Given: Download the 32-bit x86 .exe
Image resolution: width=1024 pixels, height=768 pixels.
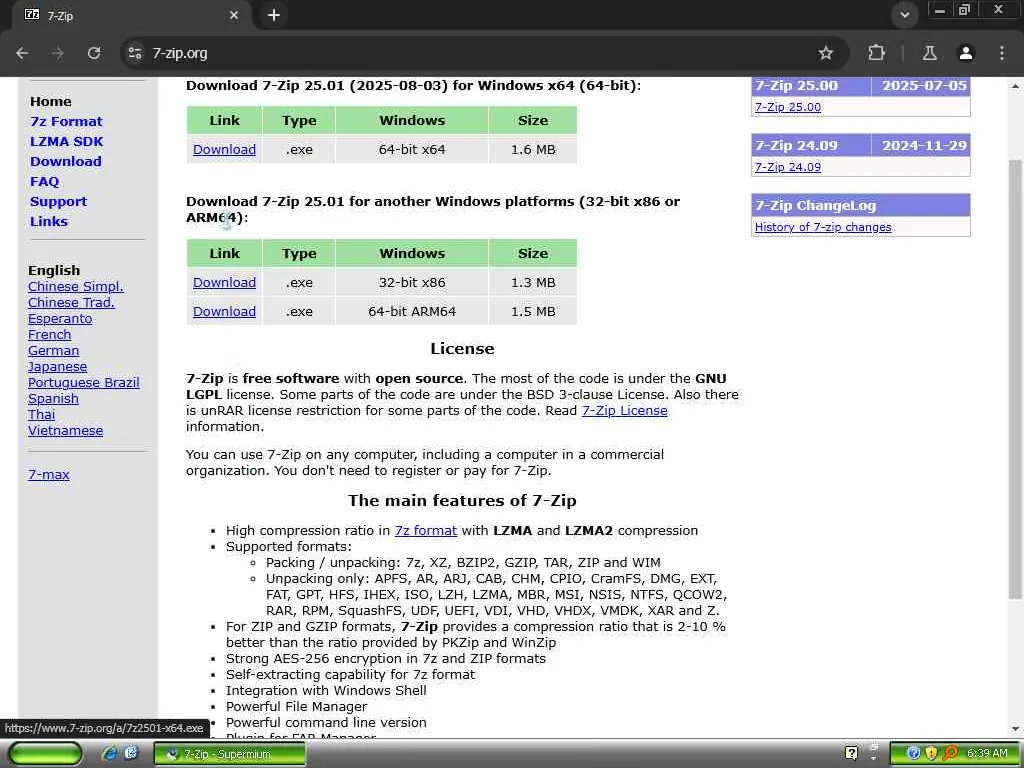Looking at the screenshot, I should pos(224,283).
